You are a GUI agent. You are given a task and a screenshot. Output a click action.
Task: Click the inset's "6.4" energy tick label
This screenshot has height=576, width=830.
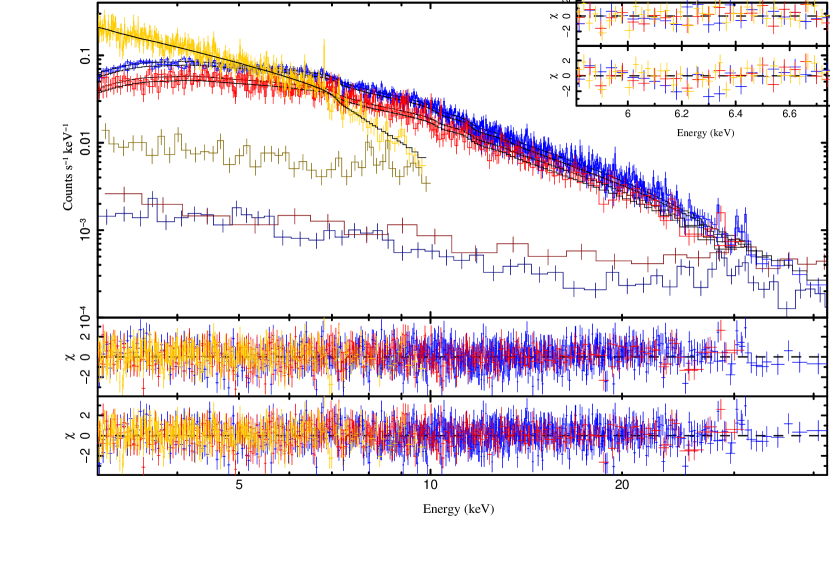[735, 114]
